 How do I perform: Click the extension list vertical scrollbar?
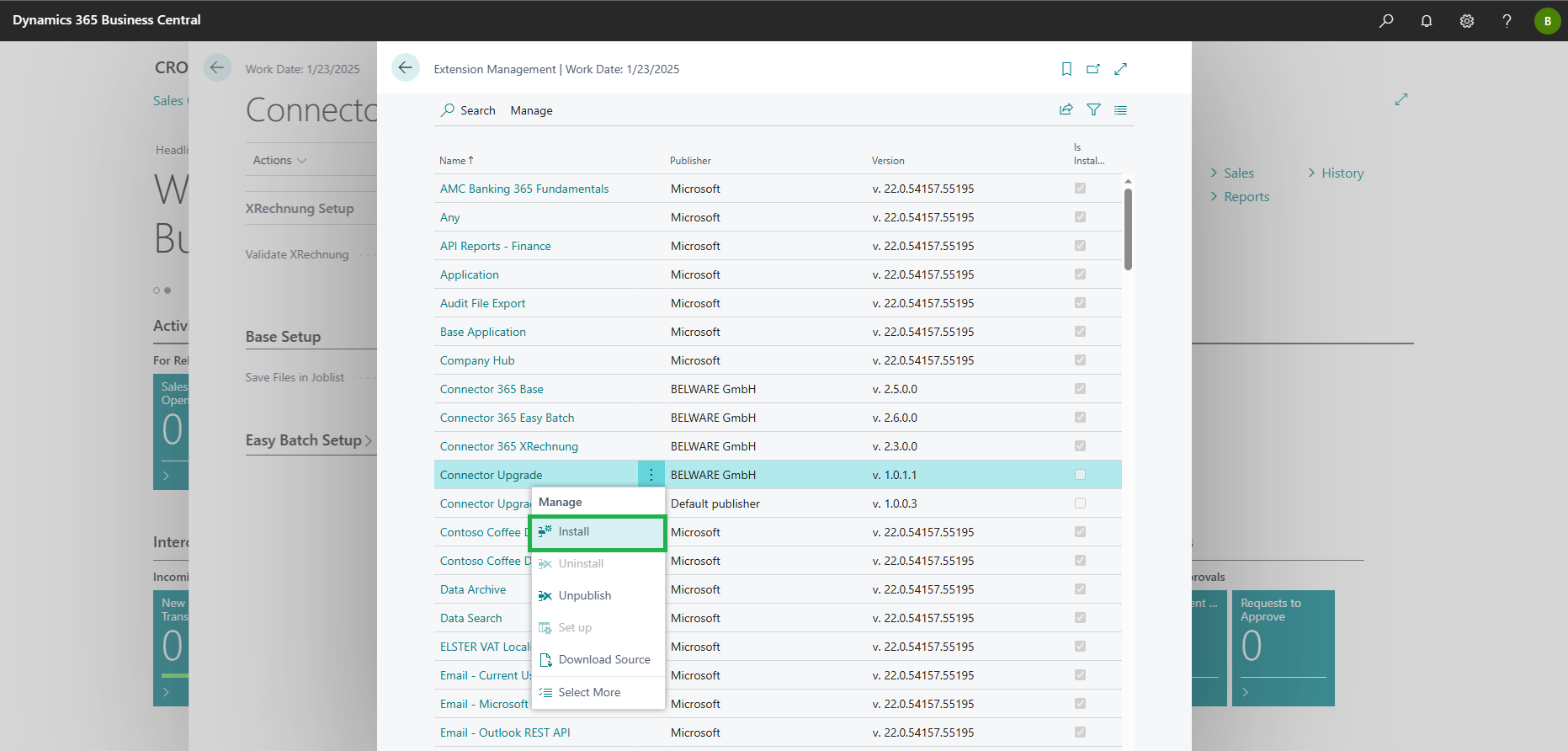coord(1128,229)
